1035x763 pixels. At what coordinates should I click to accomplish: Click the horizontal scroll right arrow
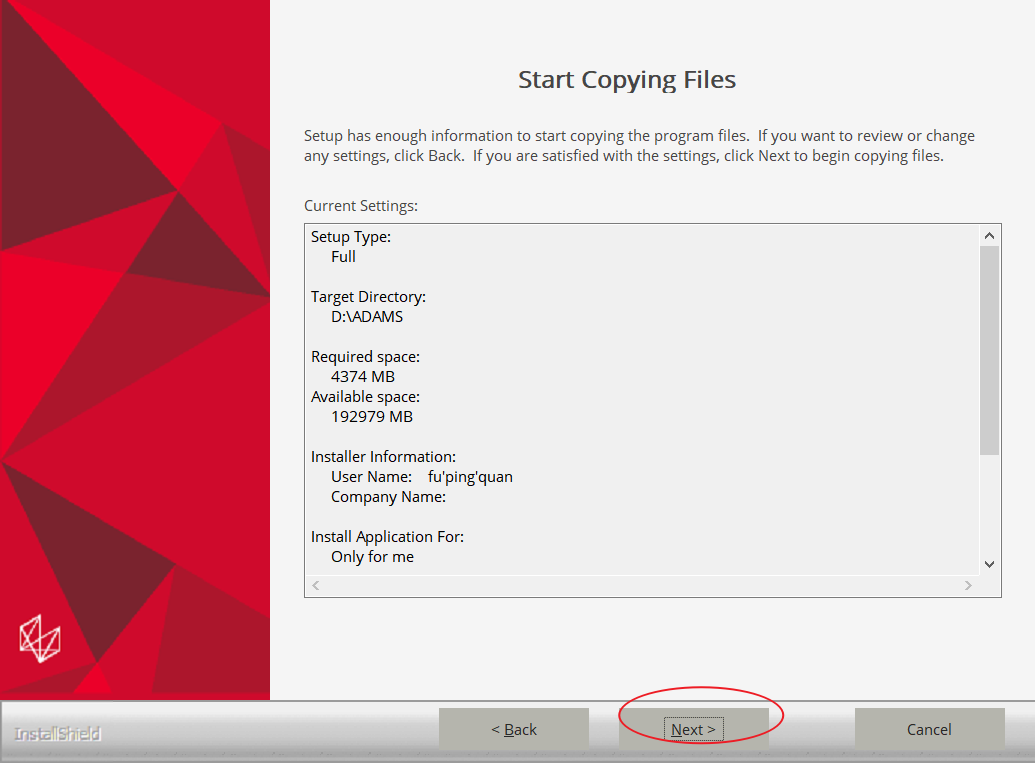pyautogui.click(x=968, y=585)
